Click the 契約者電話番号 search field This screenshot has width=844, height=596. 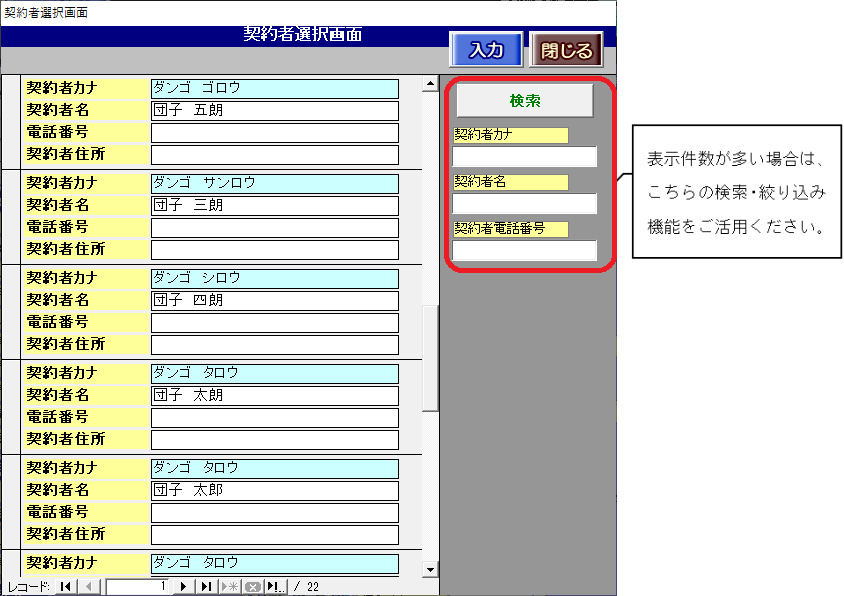point(524,251)
